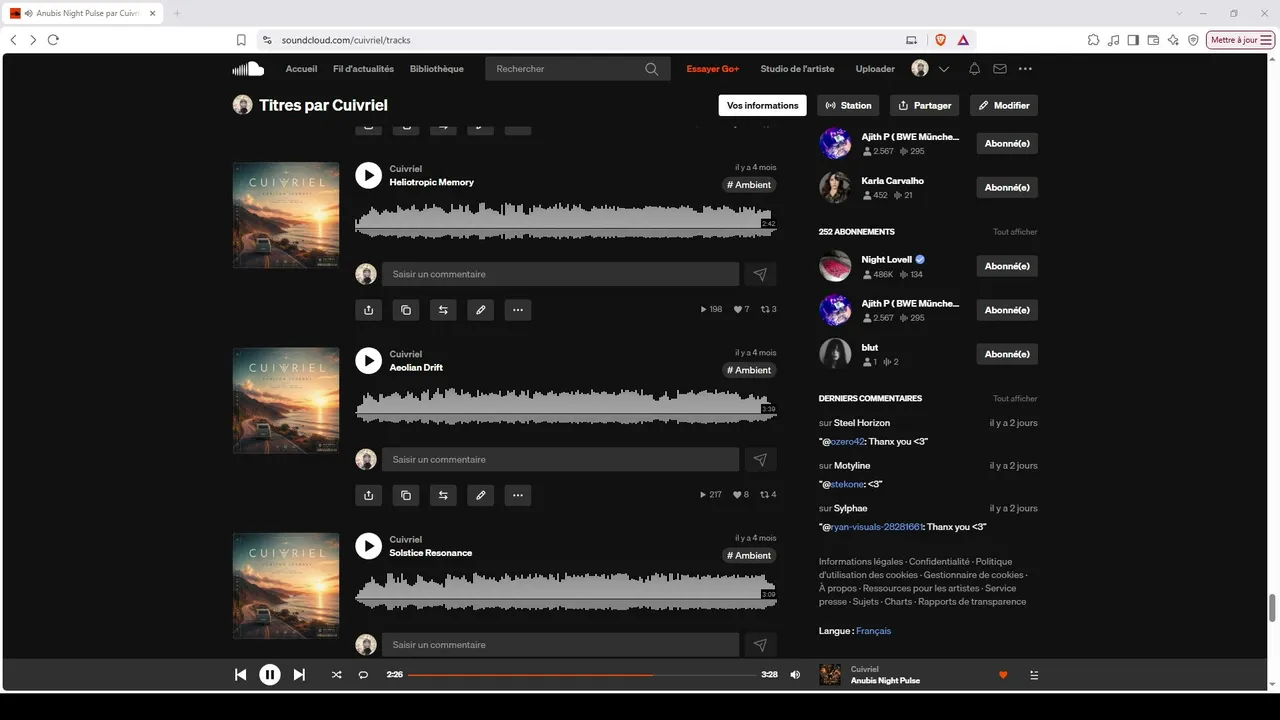Screen dimensions: 1280x720
Task: Go to the Accueil page
Action: pyautogui.click(x=301, y=69)
